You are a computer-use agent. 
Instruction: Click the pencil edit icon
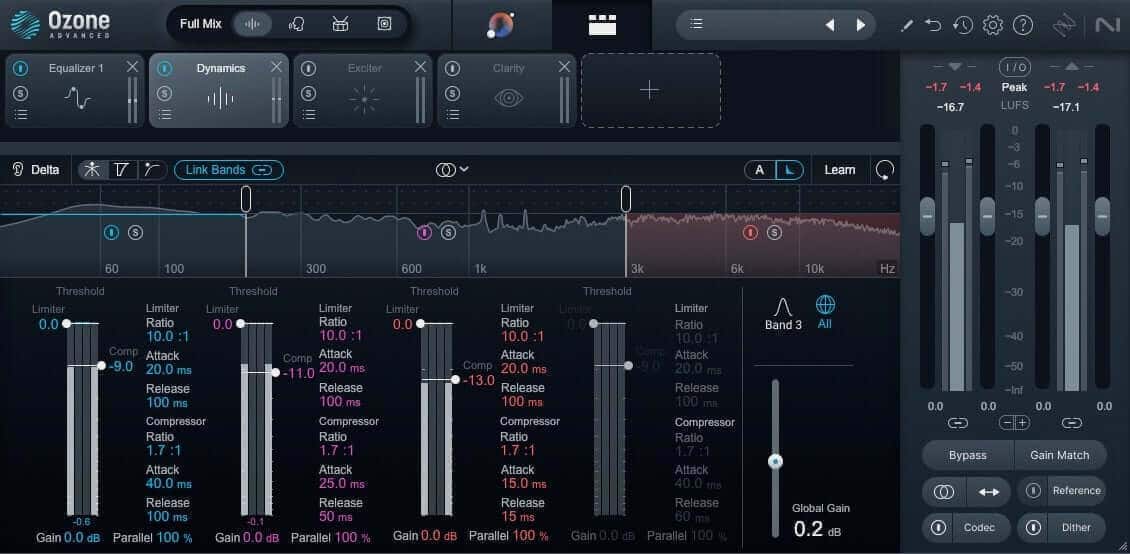(x=907, y=26)
